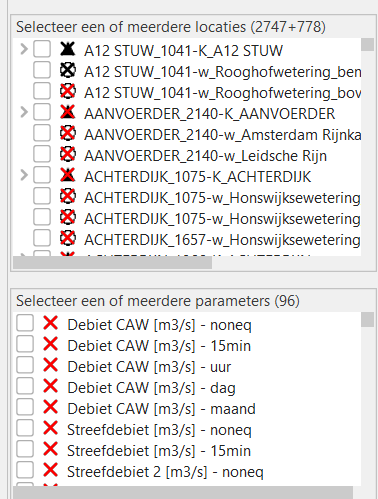Expand ACHTERDIJK_1075-K_ACHTERDIJK tree node

pyautogui.click(x=24, y=175)
